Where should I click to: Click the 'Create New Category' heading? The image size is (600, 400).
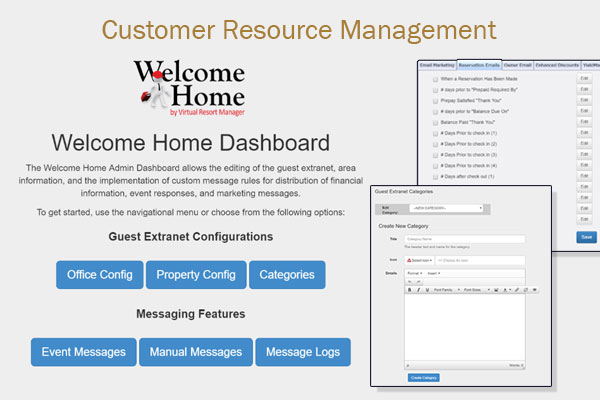pos(403,226)
